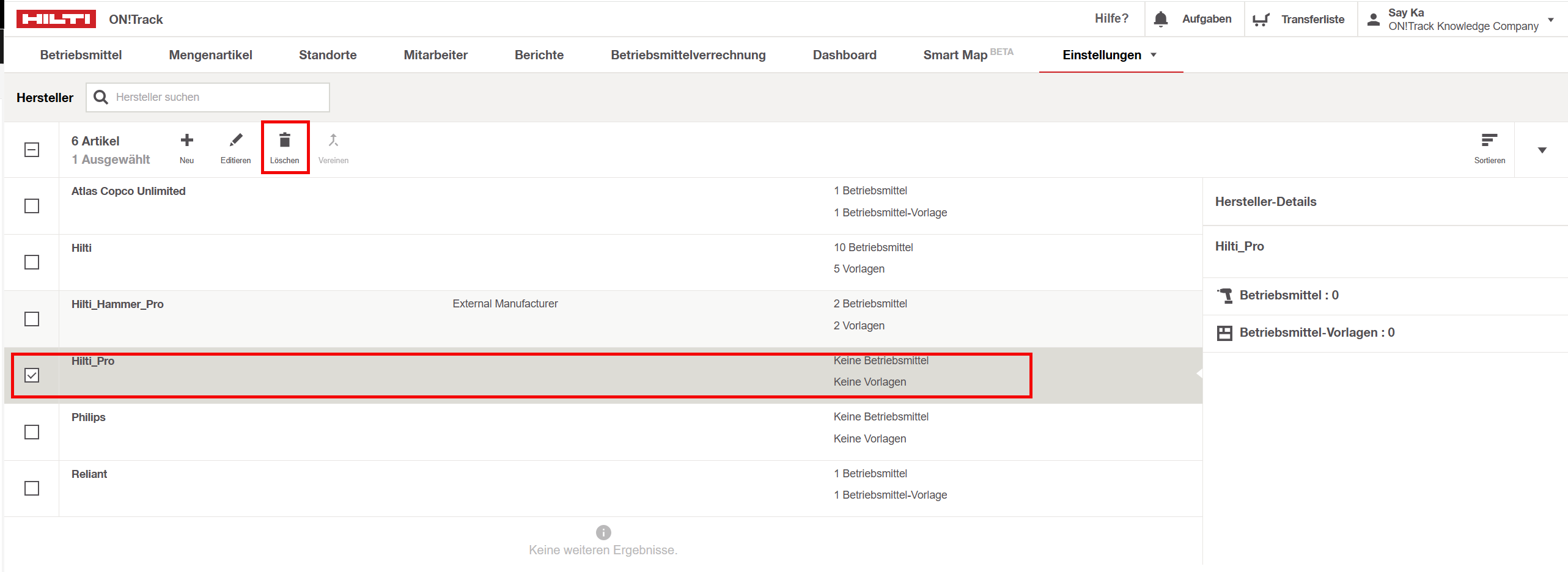Open the Hilfe? link
Viewport: 1568px width, 572px height.
click(1111, 18)
